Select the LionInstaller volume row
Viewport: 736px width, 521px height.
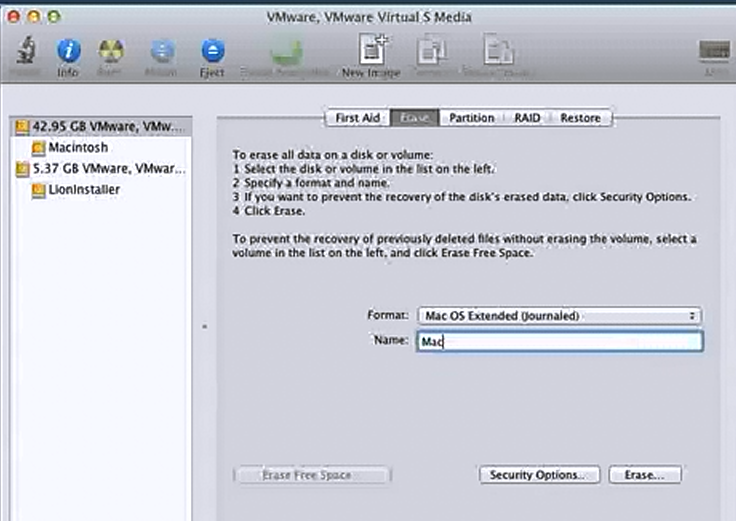[x=101, y=190]
